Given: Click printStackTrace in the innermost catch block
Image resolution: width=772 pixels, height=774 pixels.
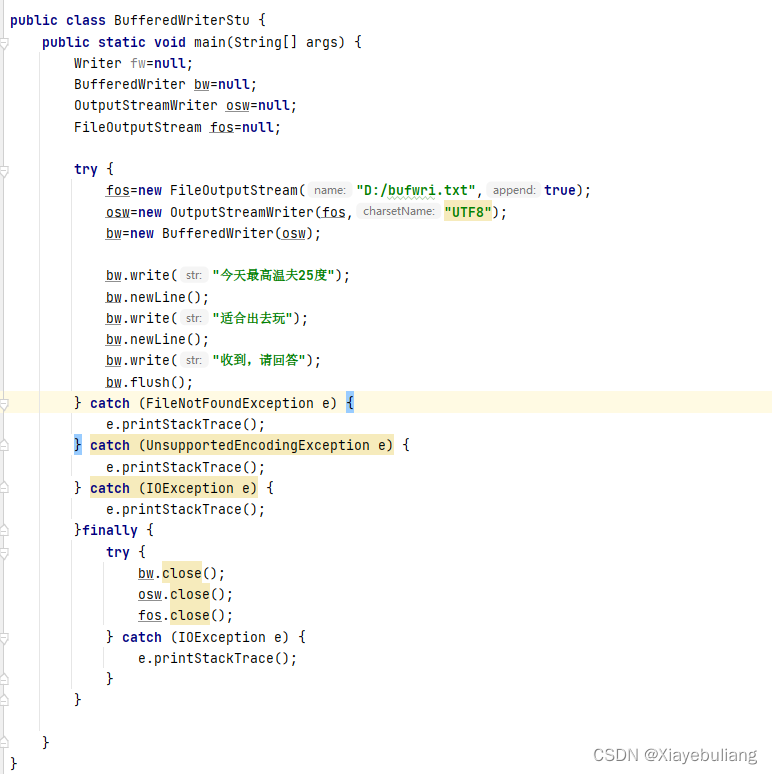Looking at the screenshot, I should click(x=214, y=658).
